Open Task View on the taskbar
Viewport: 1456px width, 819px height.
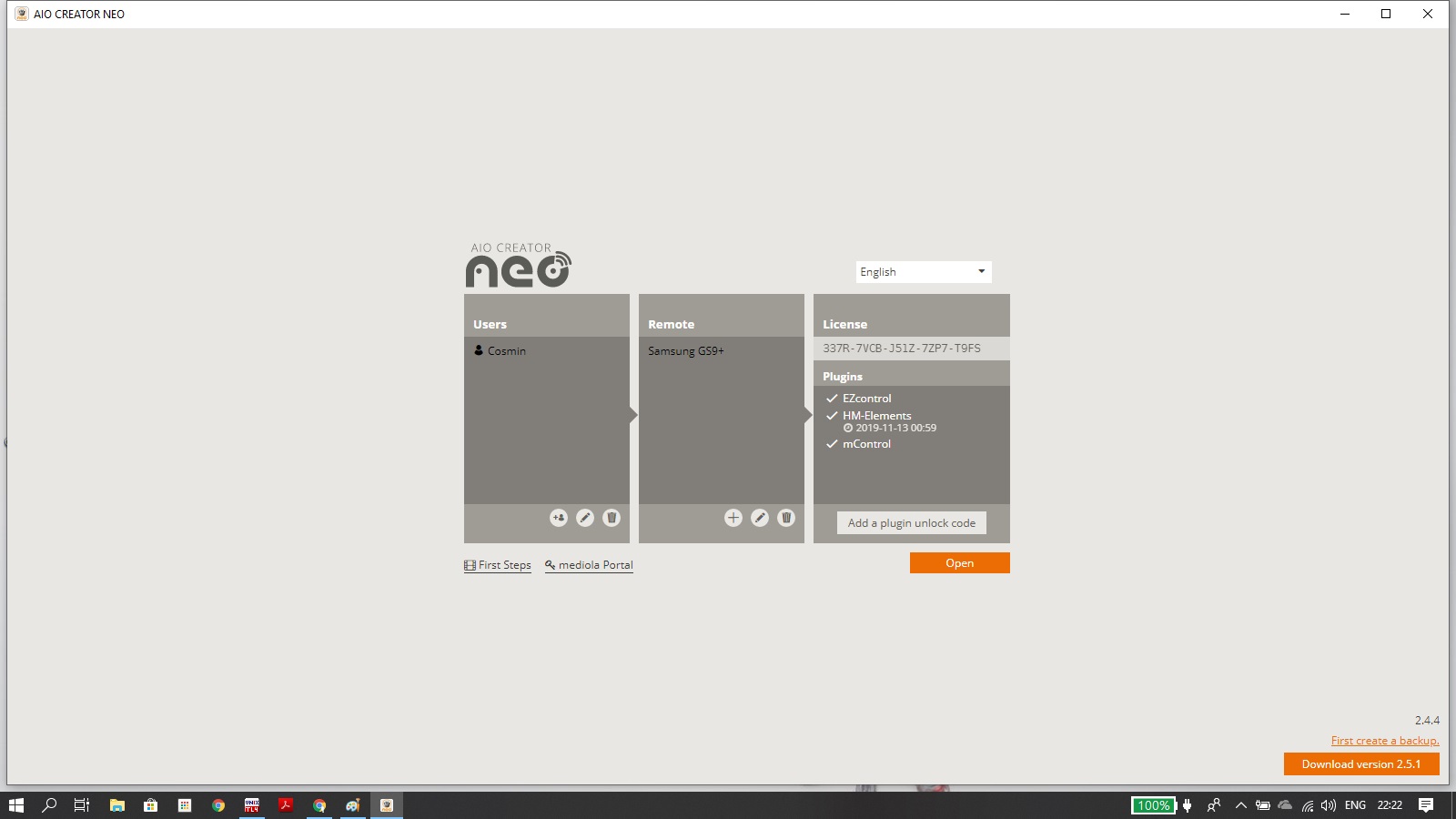point(82,805)
